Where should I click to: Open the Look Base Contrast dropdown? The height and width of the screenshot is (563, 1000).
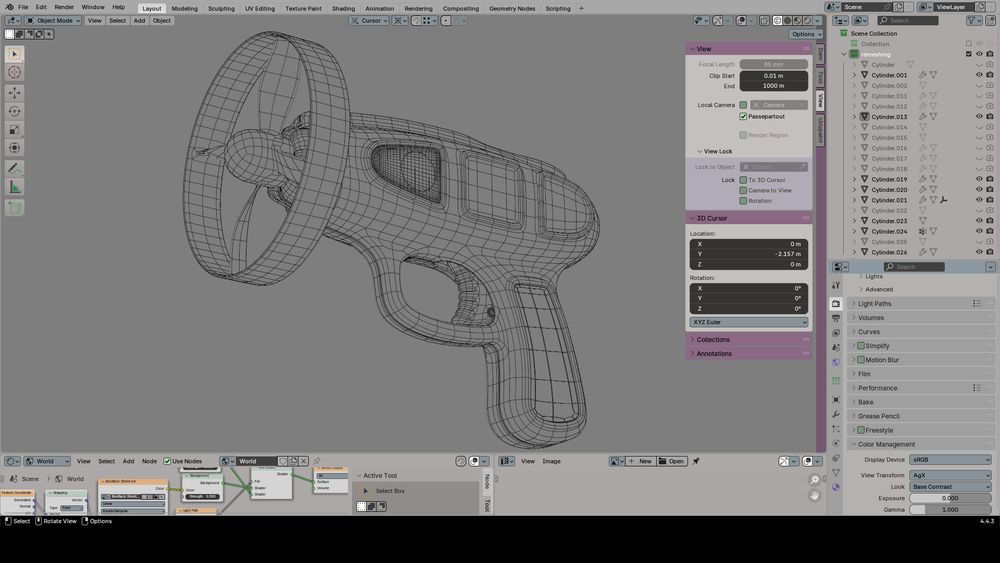pos(950,486)
